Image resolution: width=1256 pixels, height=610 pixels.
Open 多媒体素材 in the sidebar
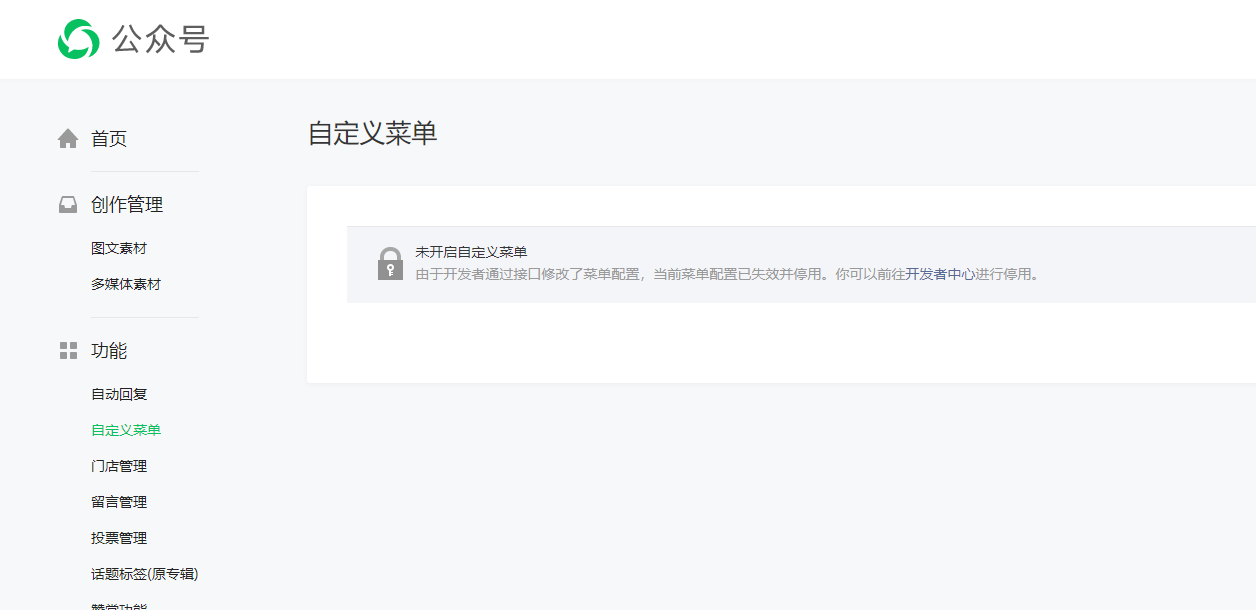click(126, 284)
